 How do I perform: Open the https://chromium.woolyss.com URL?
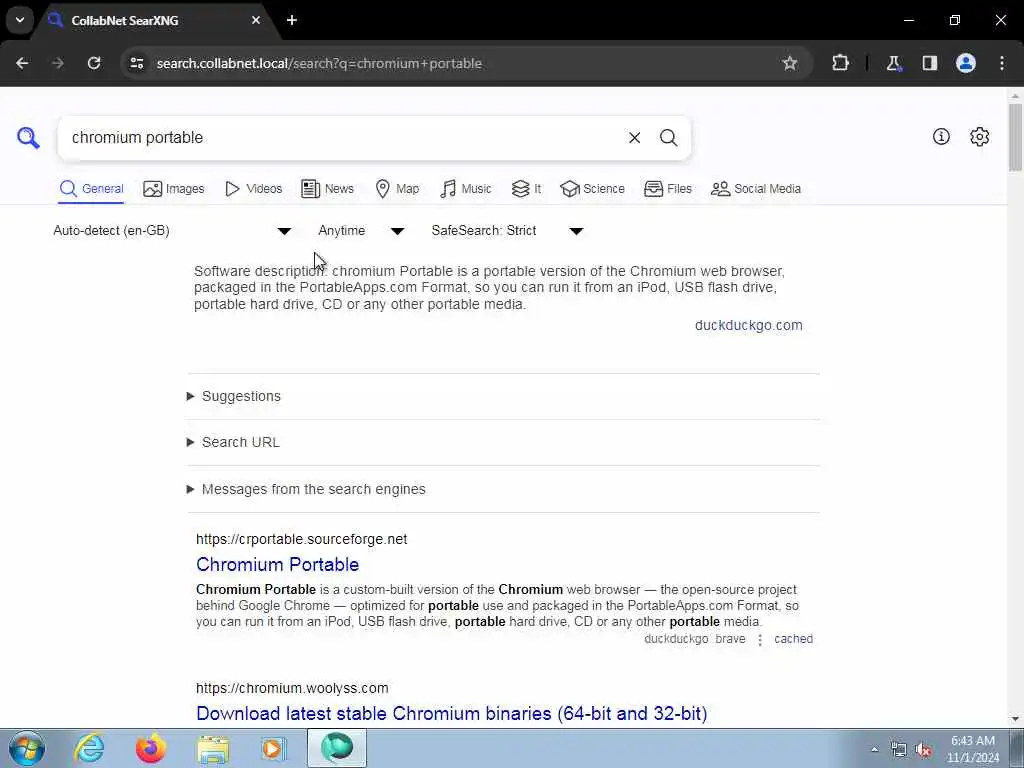(292, 688)
